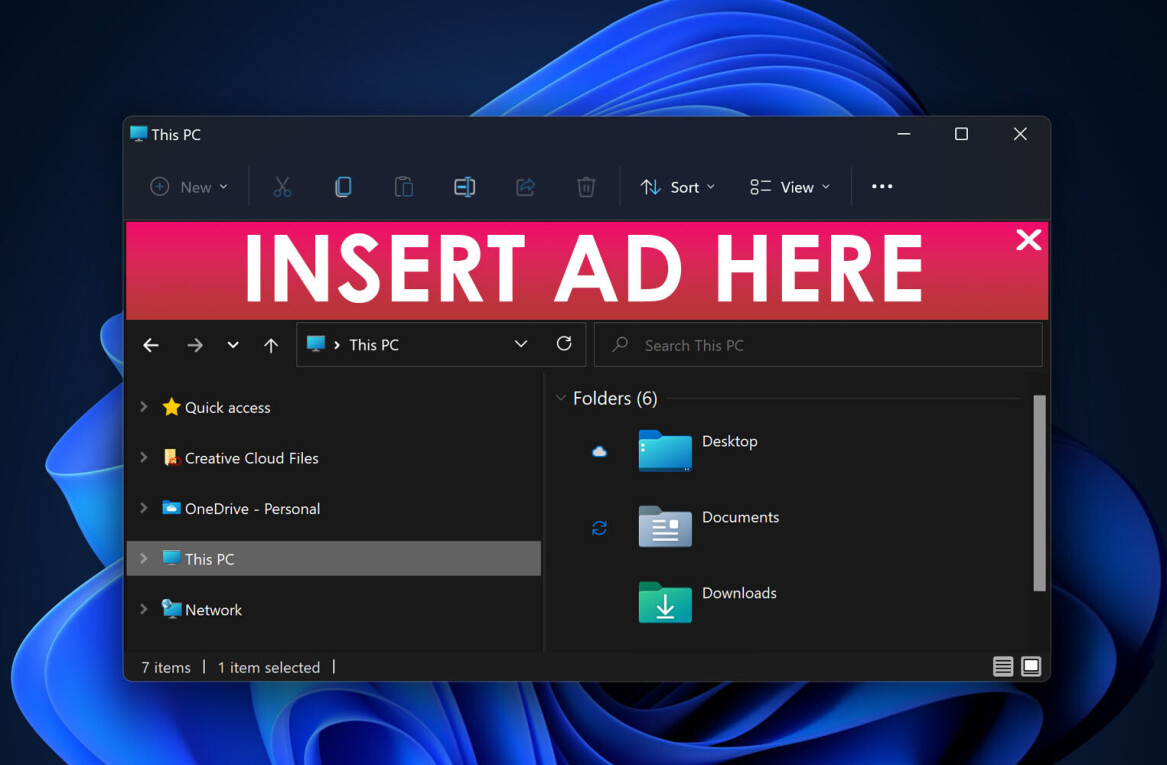Click the Share icon in toolbar
Viewport: 1167px width, 765px height.
(x=525, y=187)
